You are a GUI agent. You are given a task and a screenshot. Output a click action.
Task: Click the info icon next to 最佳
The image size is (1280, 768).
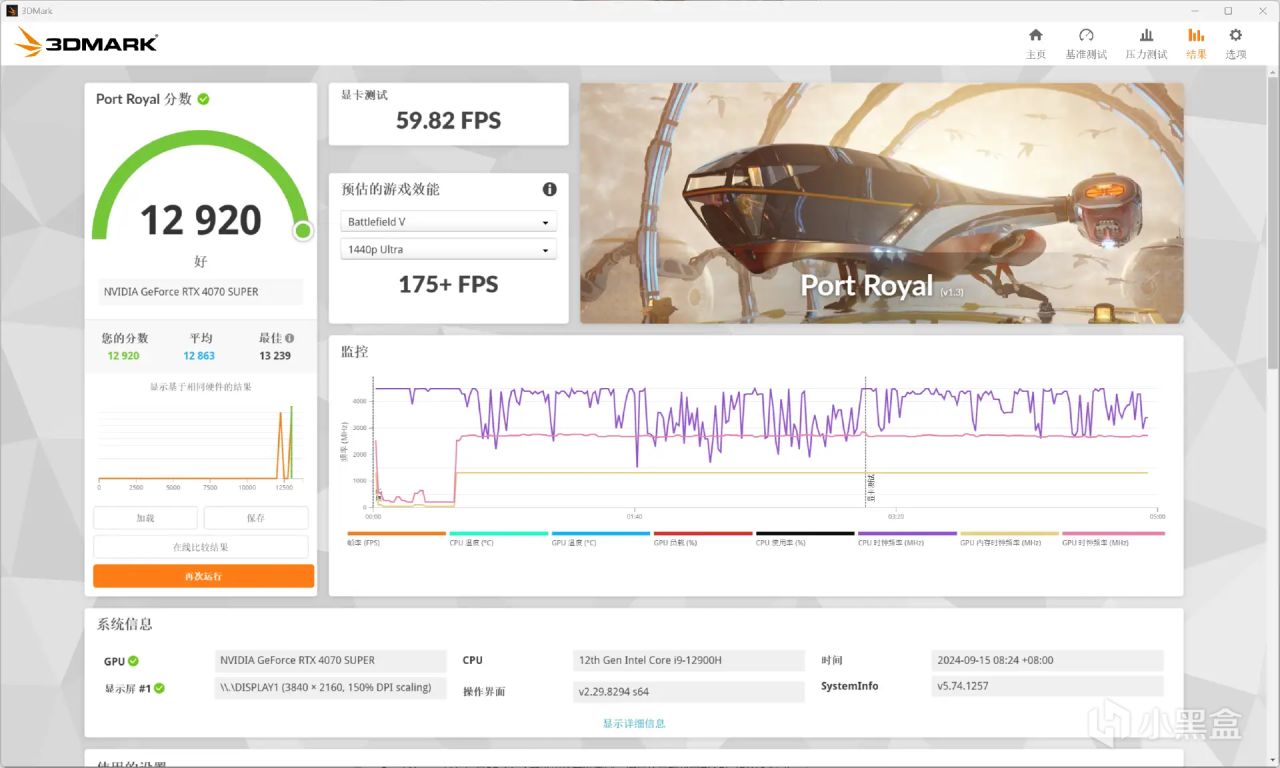click(x=290, y=338)
